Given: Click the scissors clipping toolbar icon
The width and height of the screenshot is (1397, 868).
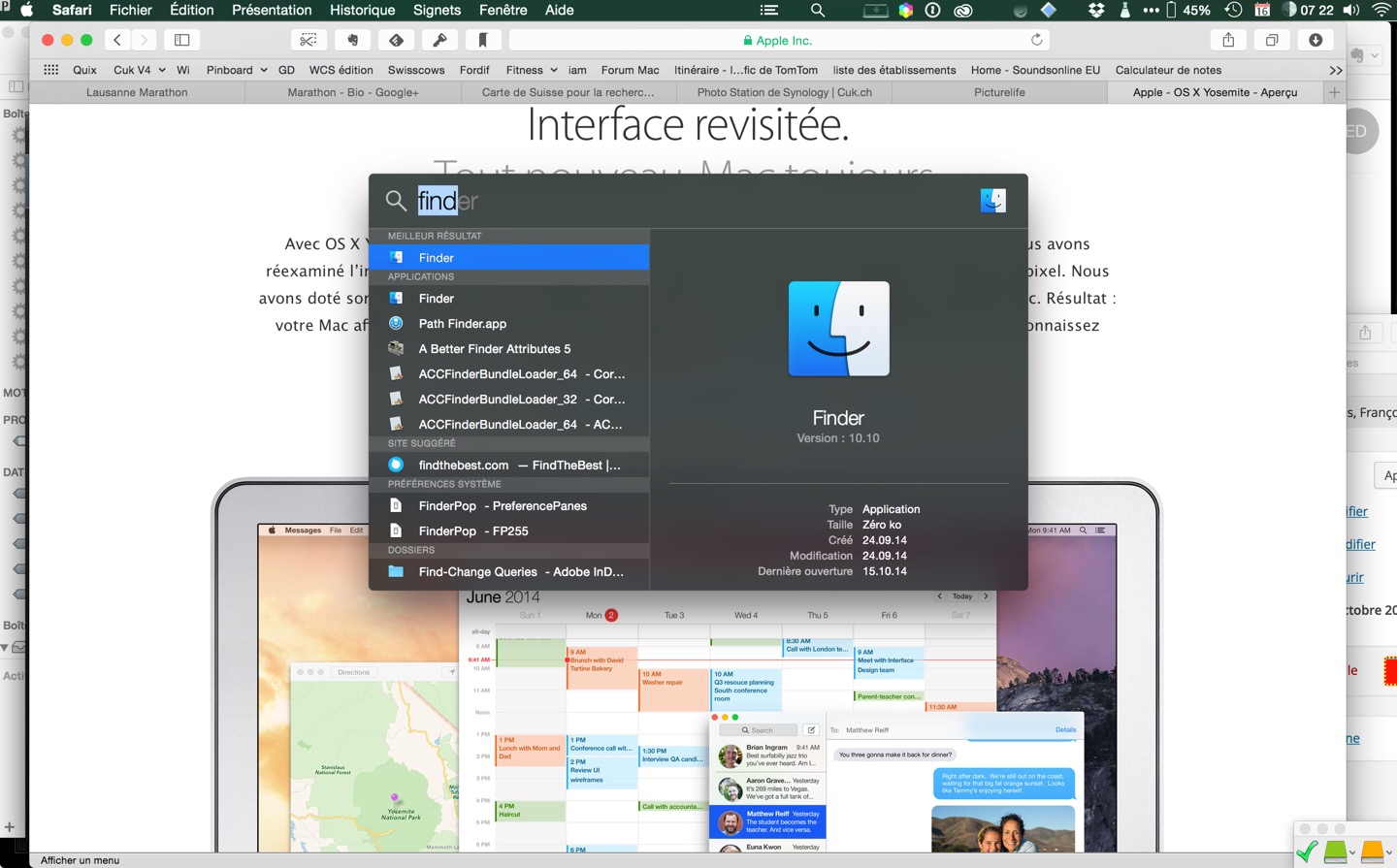Looking at the screenshot, I should pos(309,40).
